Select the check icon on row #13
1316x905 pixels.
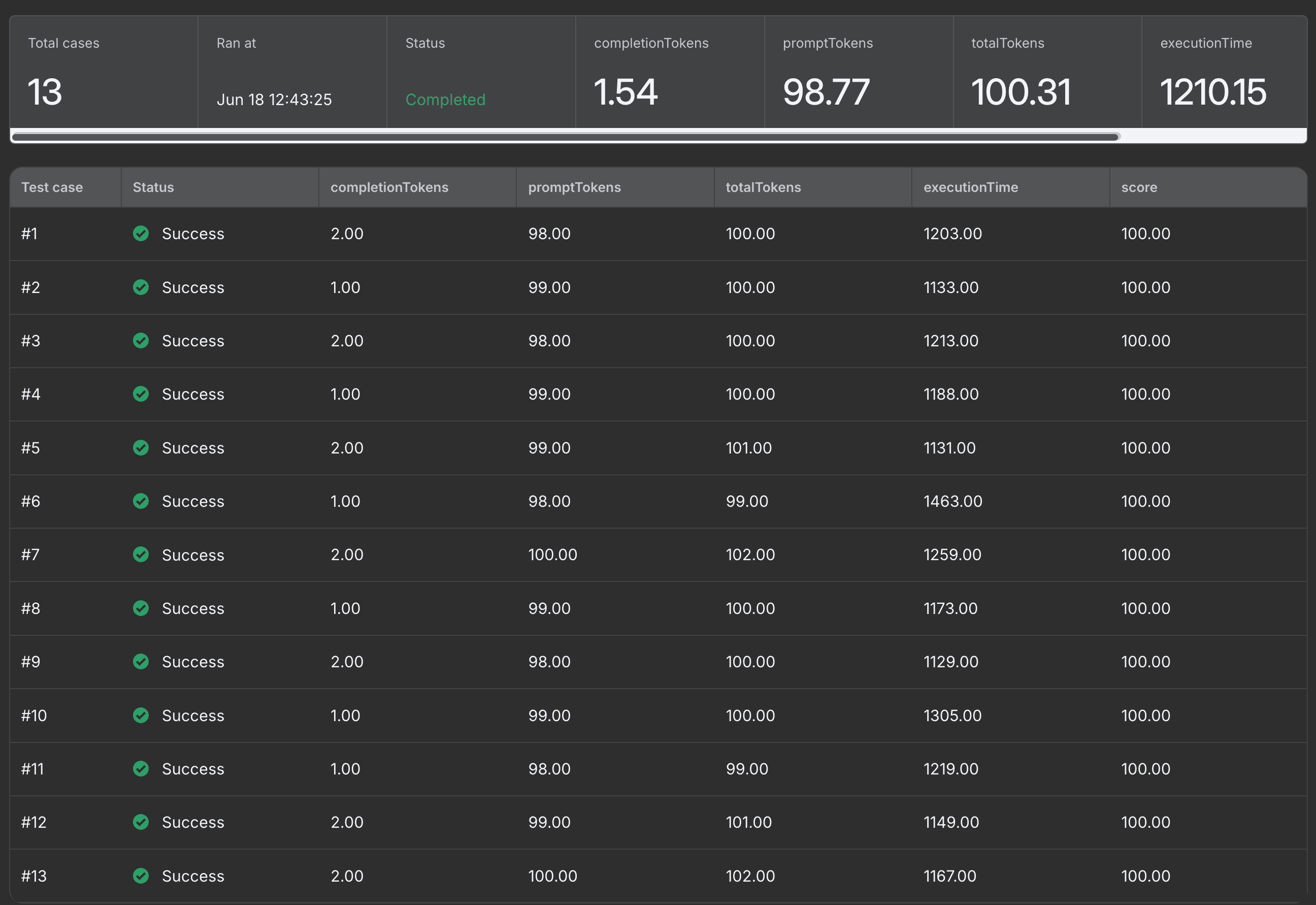click(x=141, y=876)
